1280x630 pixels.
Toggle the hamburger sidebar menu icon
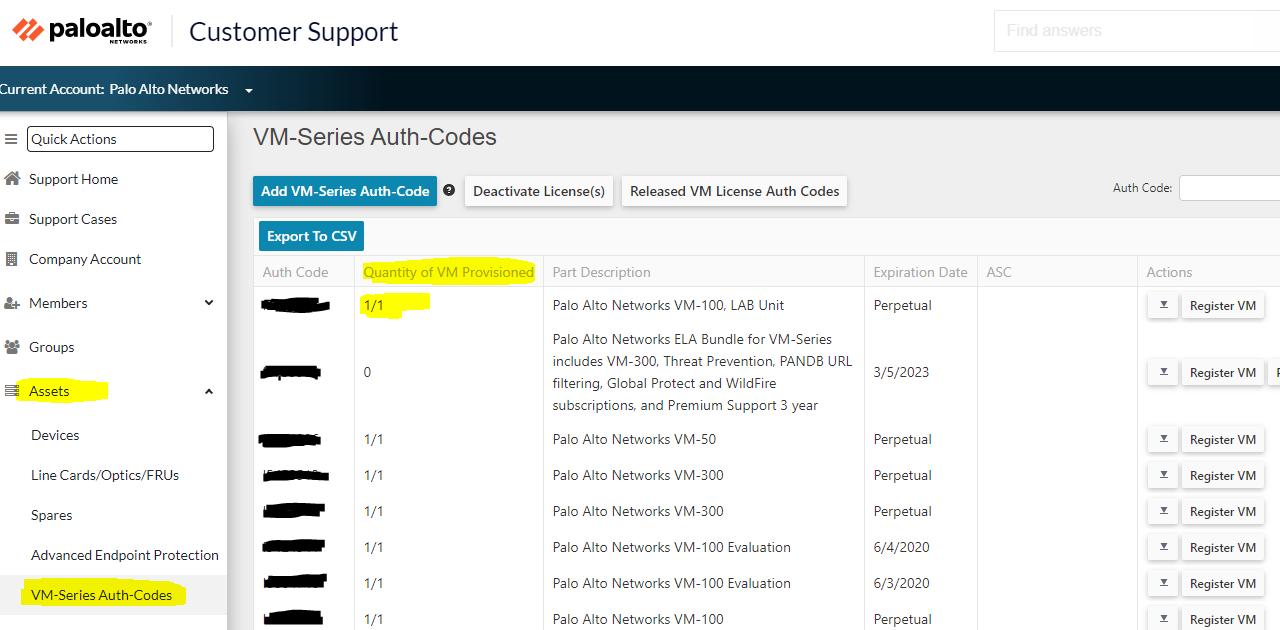tap(12, 139)
